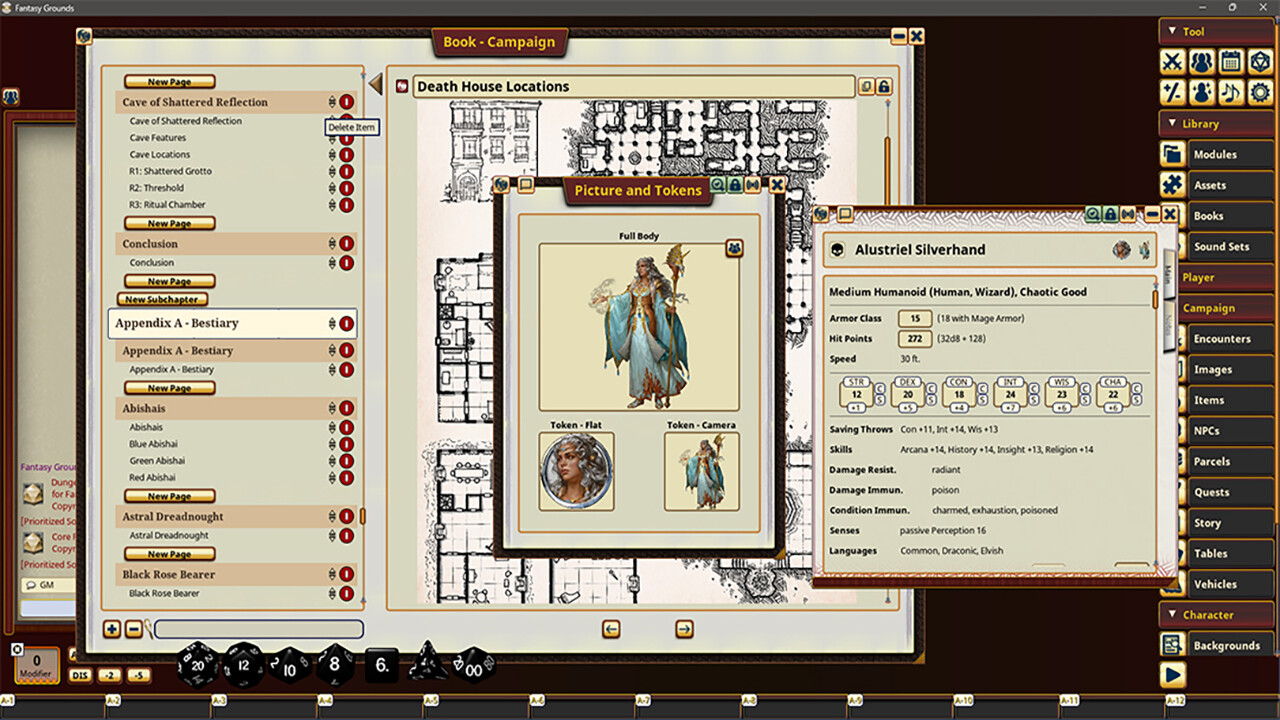This screenshot has width=1280, height=720.
Task: Open the Sound notes tool icon
Action: [x=1231, y=92]
